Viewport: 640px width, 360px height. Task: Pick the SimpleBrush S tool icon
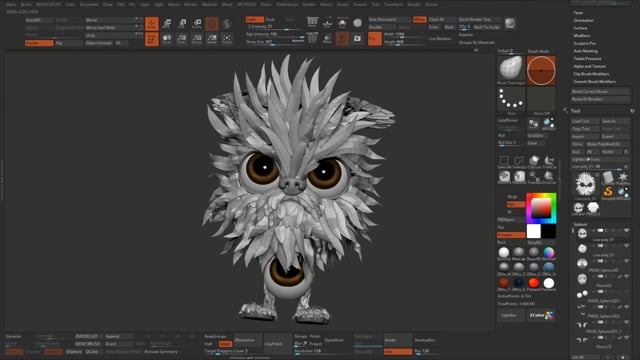608,191
